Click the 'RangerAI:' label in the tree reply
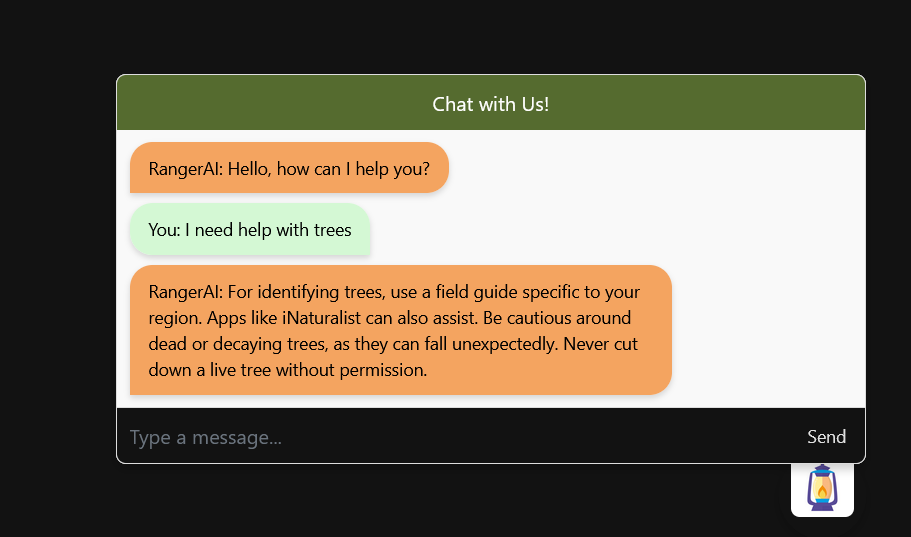This screenshot has width=911, height=537. coord(186,292)
